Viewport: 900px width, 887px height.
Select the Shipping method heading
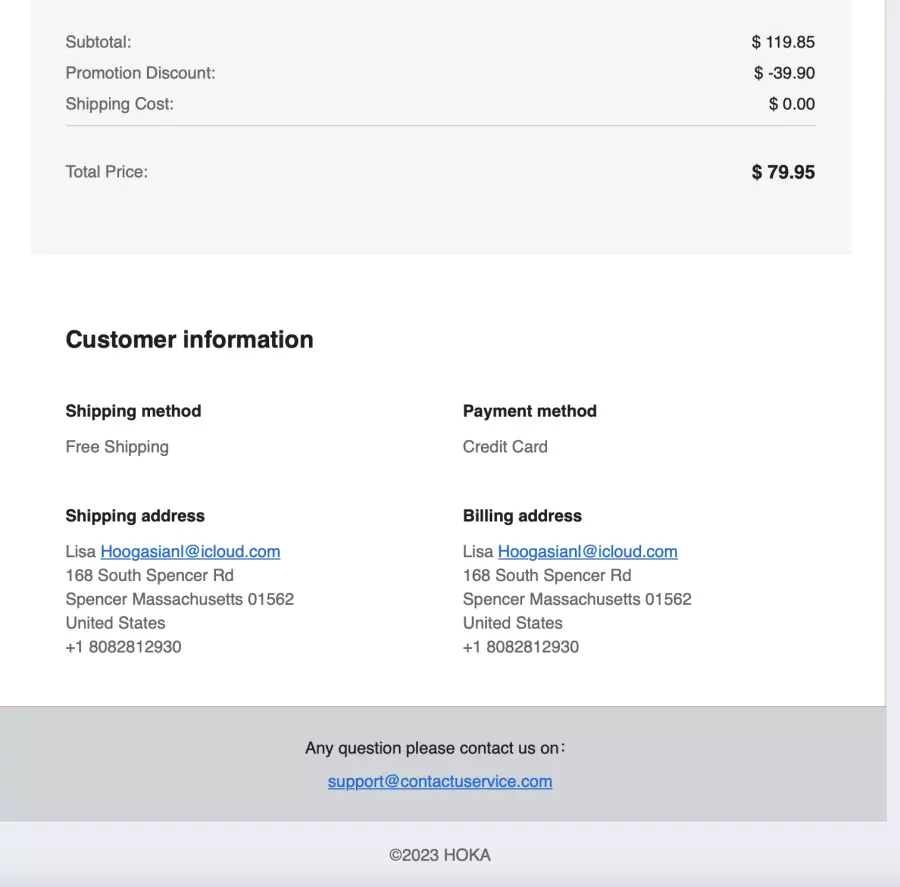pyautogui.click(x=133, y=411)
